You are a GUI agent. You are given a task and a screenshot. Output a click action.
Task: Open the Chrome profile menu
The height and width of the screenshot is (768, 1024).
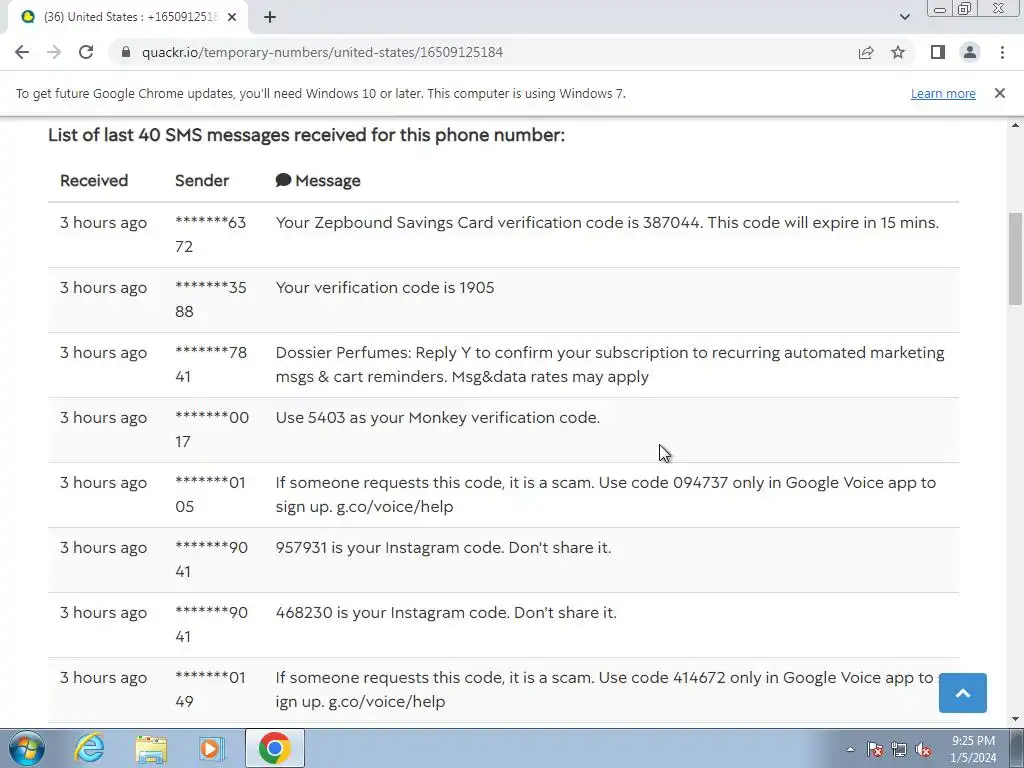pos(970,52)
